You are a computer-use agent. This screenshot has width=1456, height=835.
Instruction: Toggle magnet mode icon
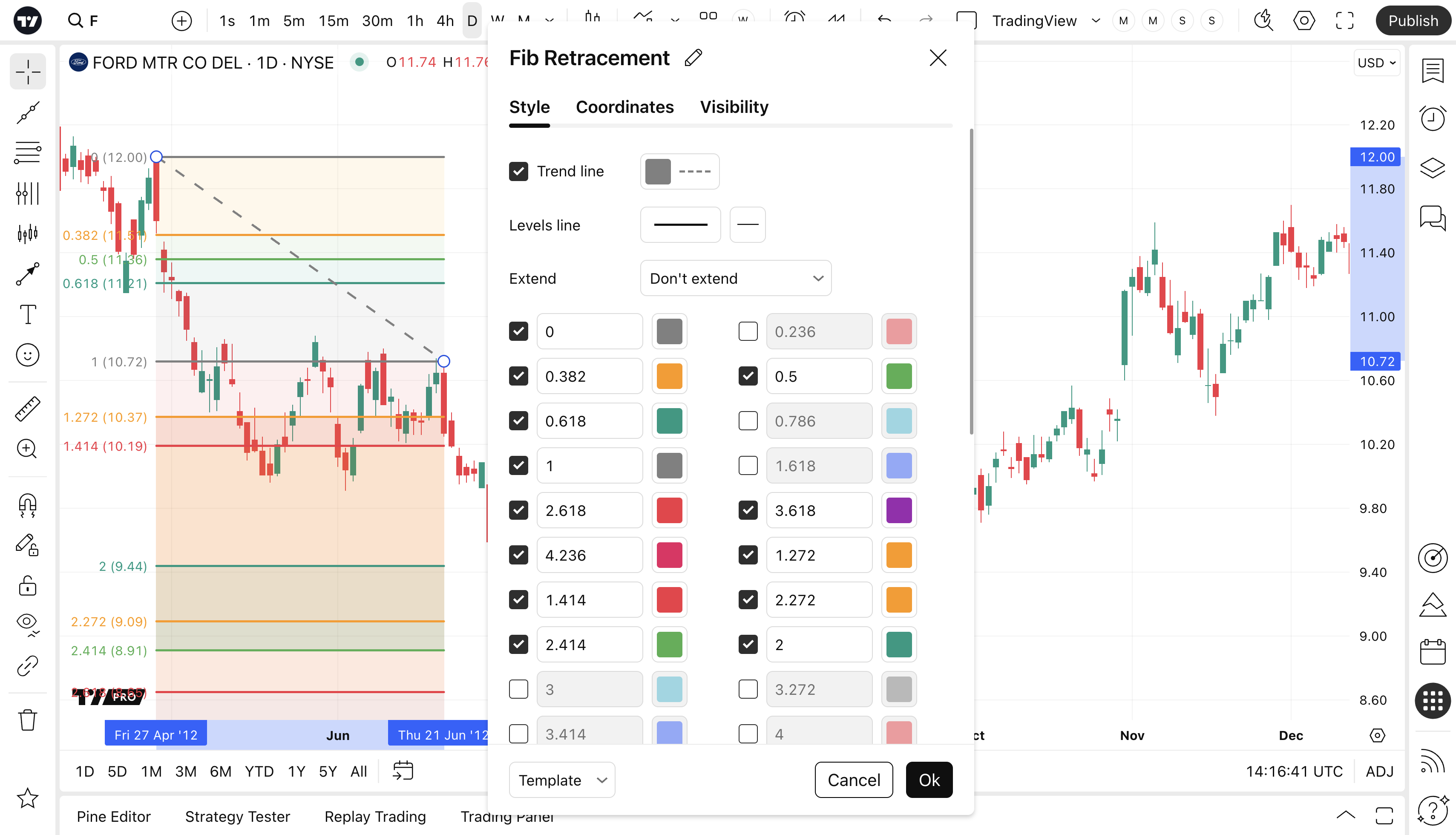(28, 505)
